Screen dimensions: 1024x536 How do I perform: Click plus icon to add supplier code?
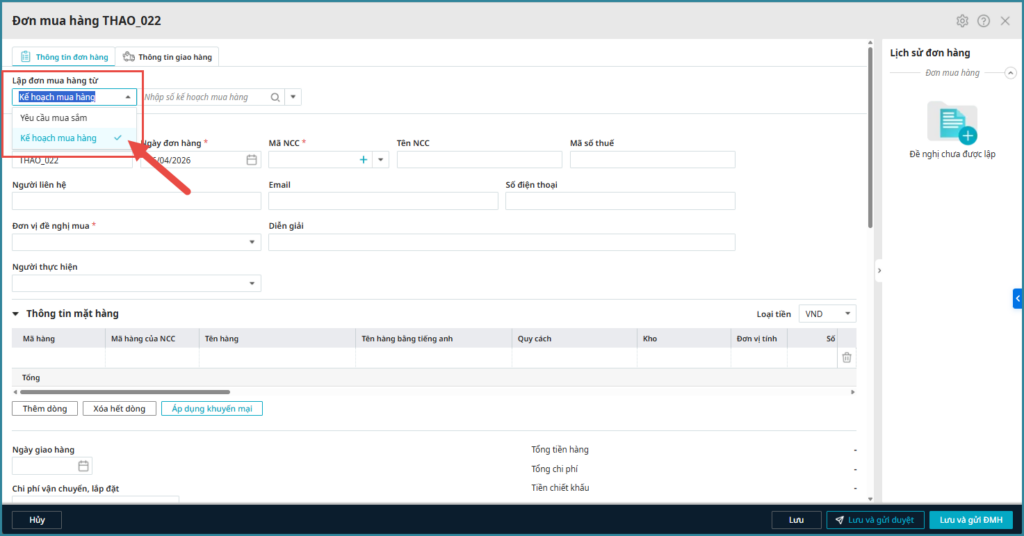click(x=363, y=160)
